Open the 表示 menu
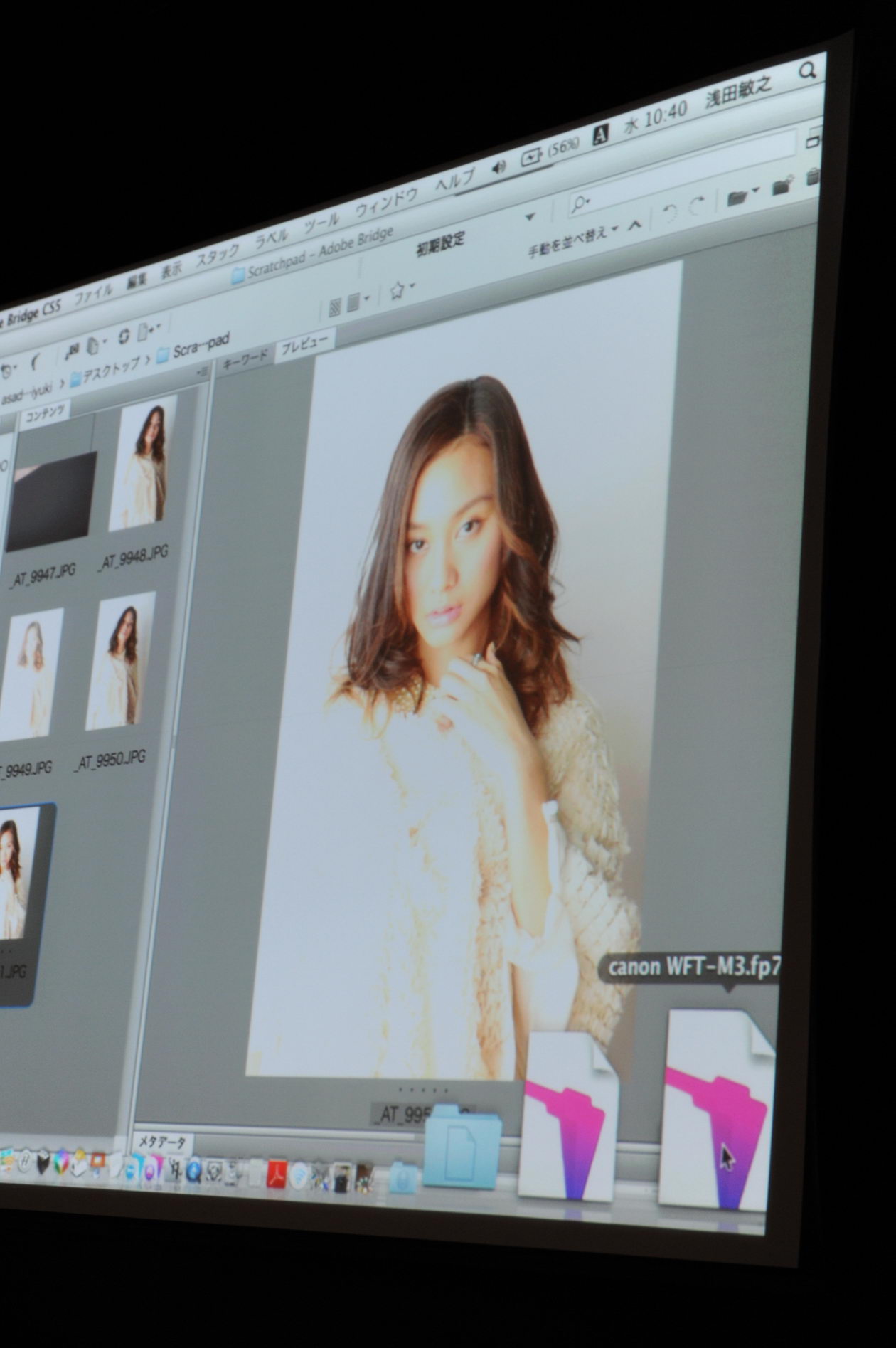896x1348 pixels. click(x=171, y=272)
